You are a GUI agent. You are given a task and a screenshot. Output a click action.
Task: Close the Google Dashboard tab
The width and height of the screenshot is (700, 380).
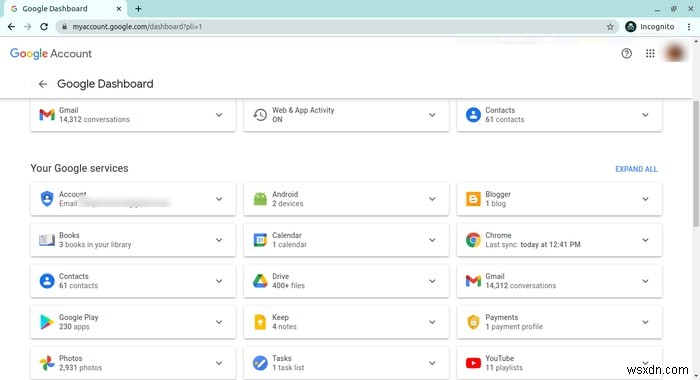pyautogui.click(x=119, y=8)
